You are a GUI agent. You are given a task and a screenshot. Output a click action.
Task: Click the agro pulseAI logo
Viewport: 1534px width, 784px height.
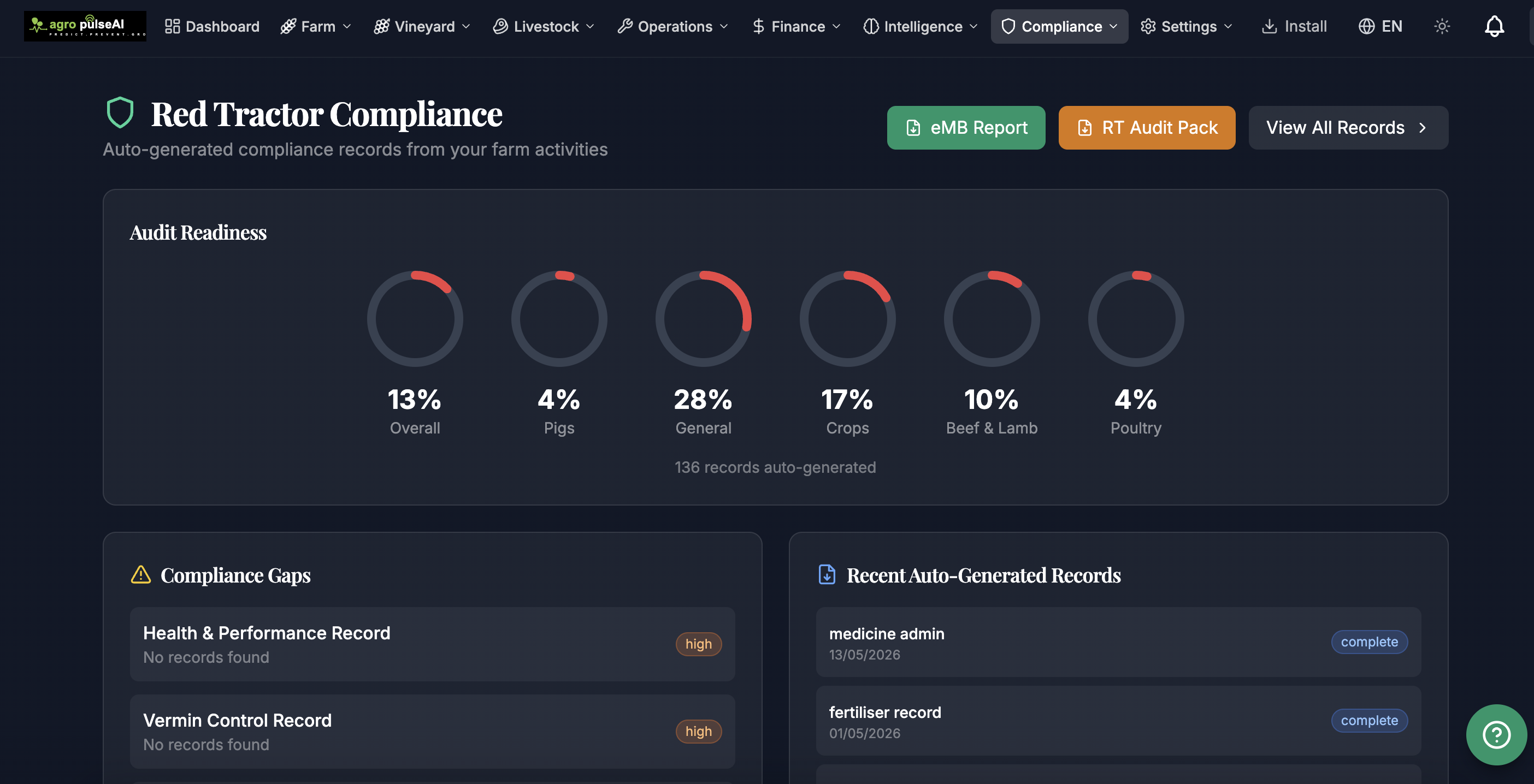85,26
